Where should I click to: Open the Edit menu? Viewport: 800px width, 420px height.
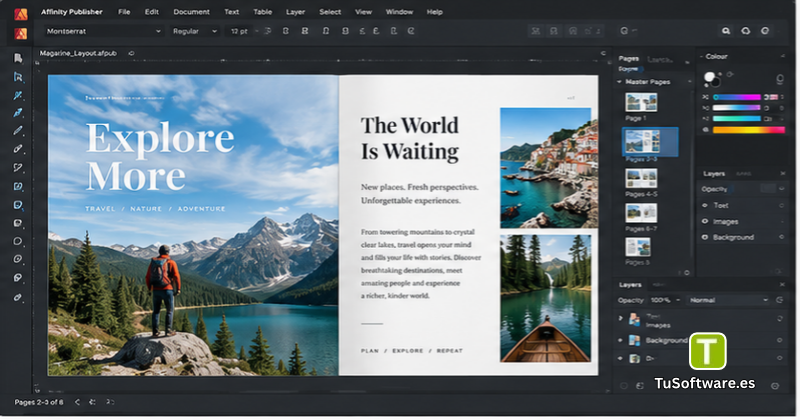point(152,12)
